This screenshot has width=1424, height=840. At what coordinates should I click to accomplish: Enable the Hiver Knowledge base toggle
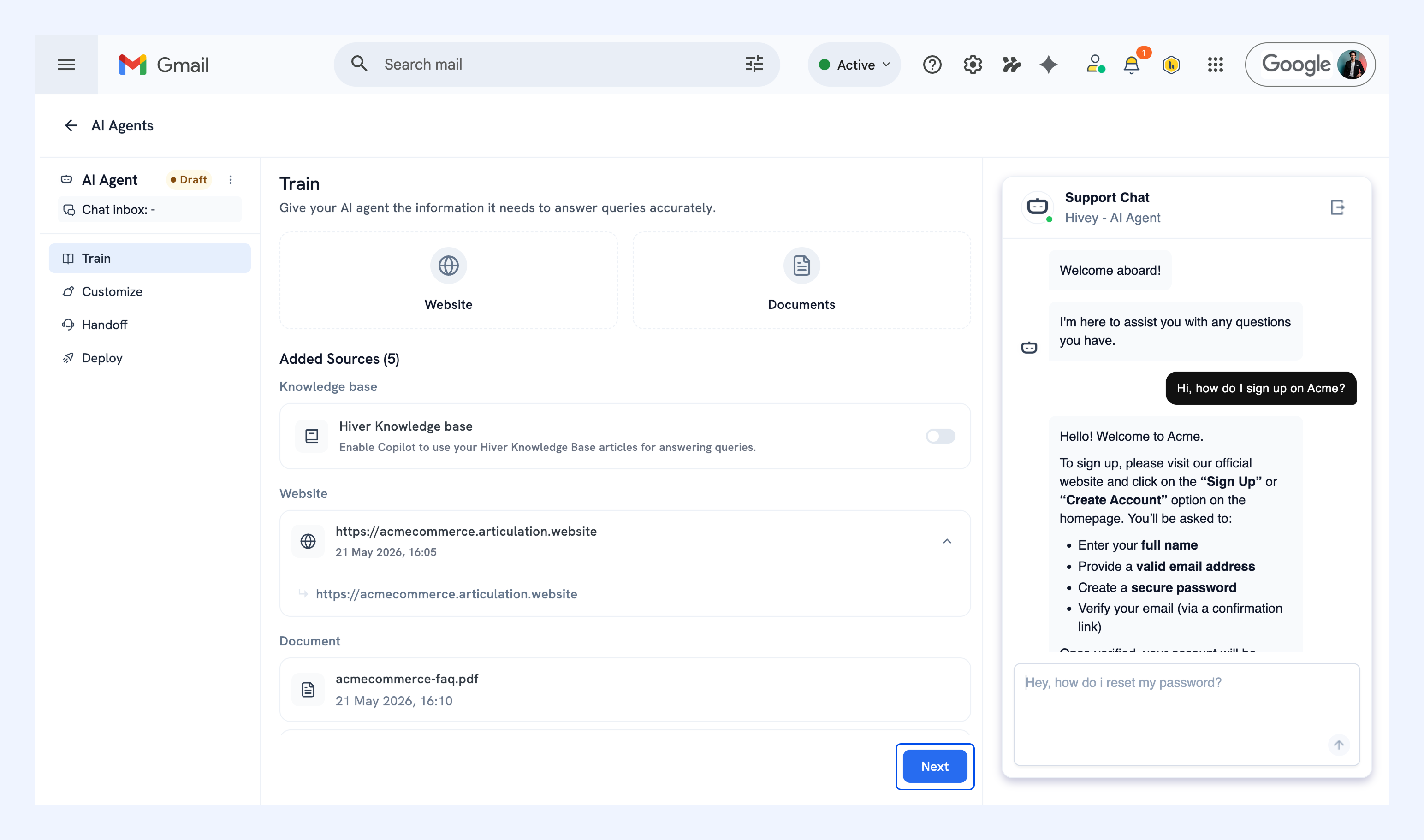(x=940, y=436)
